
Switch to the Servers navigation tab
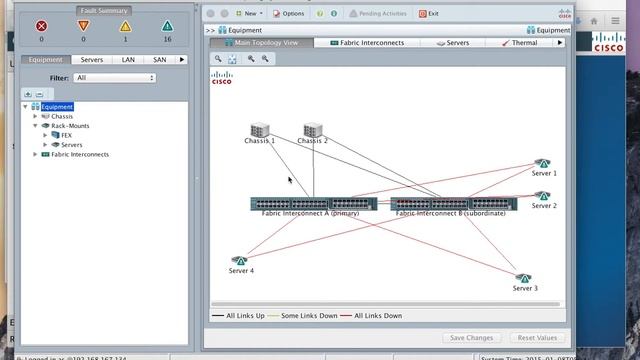point(92,60)
